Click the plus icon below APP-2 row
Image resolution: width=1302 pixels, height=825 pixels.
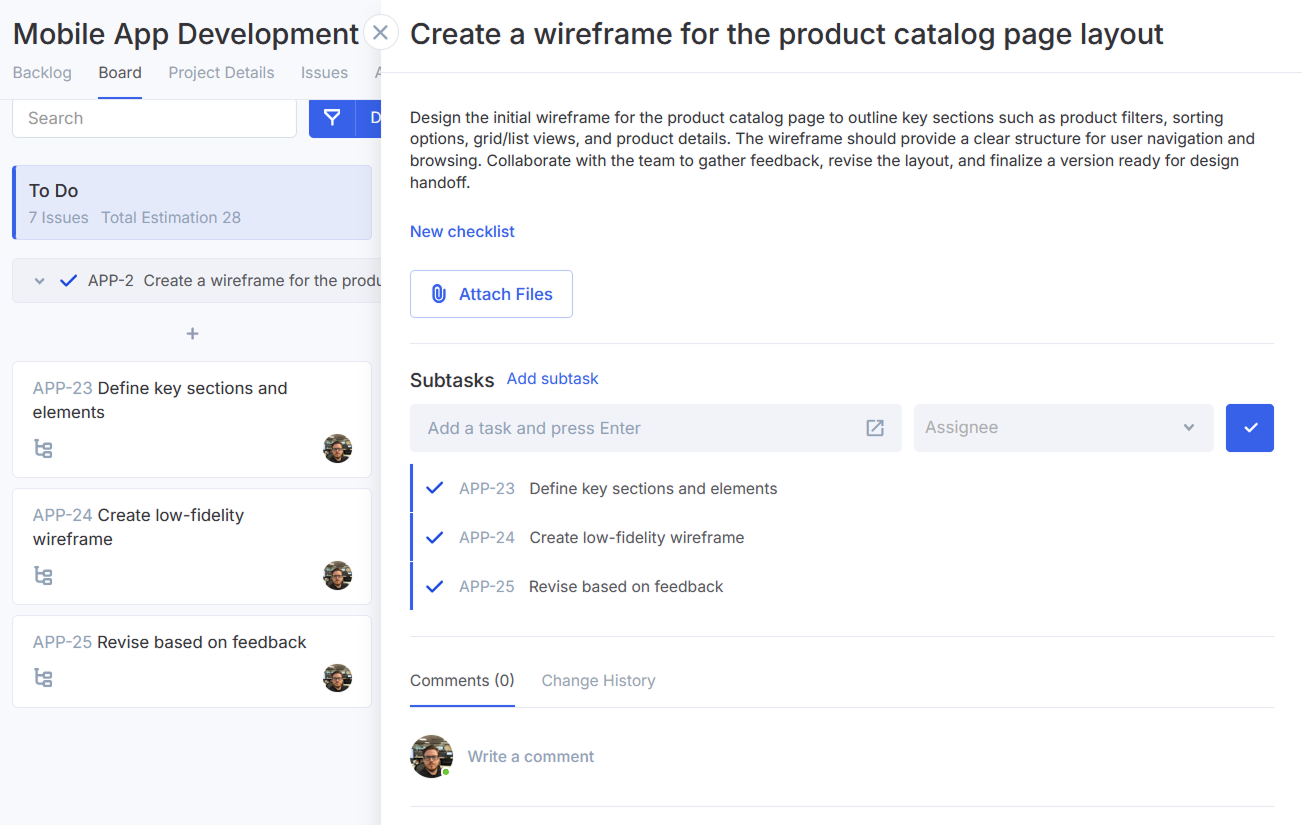[192, 334]
